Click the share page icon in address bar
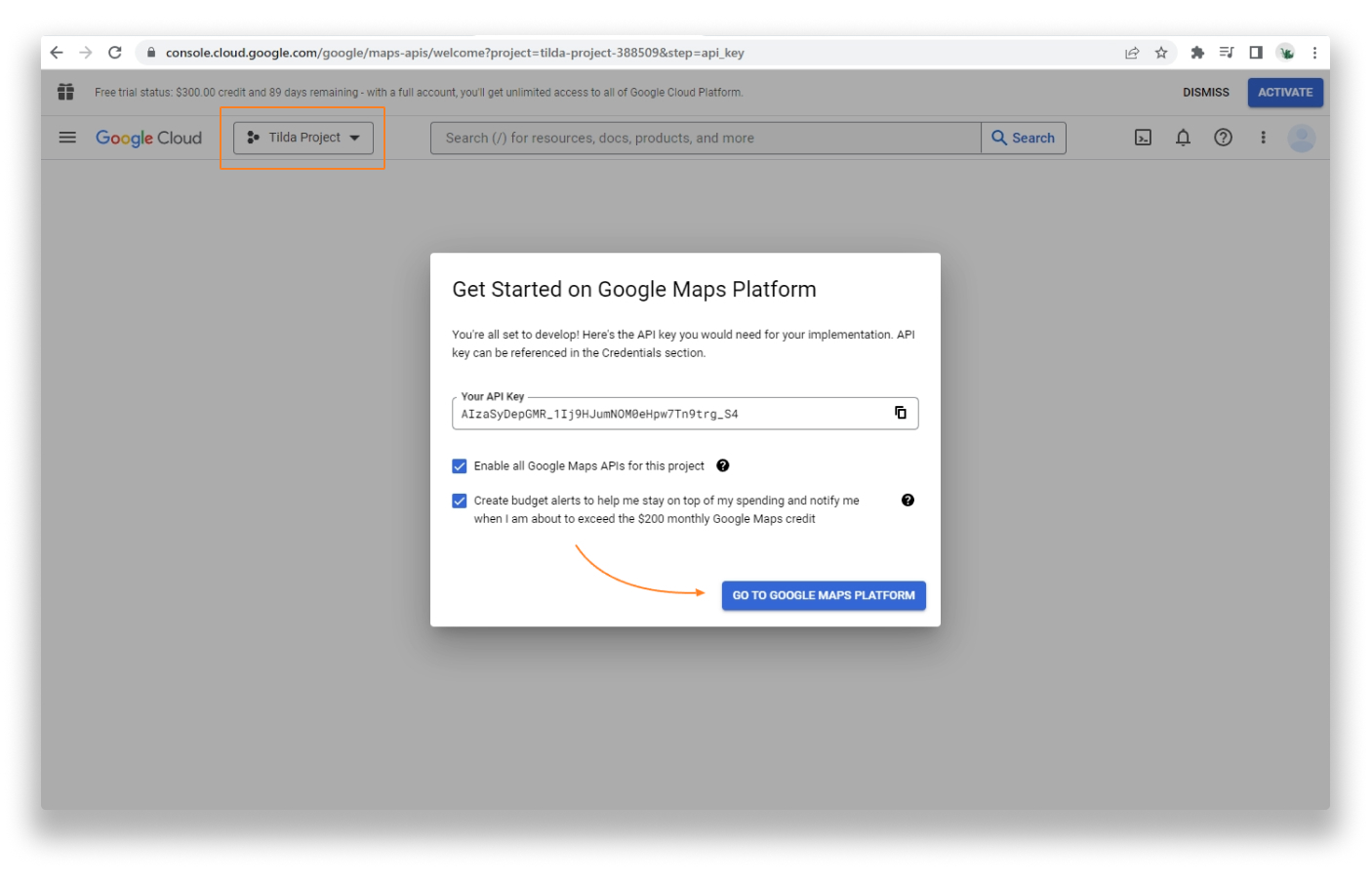 [x=1132, y=53]
